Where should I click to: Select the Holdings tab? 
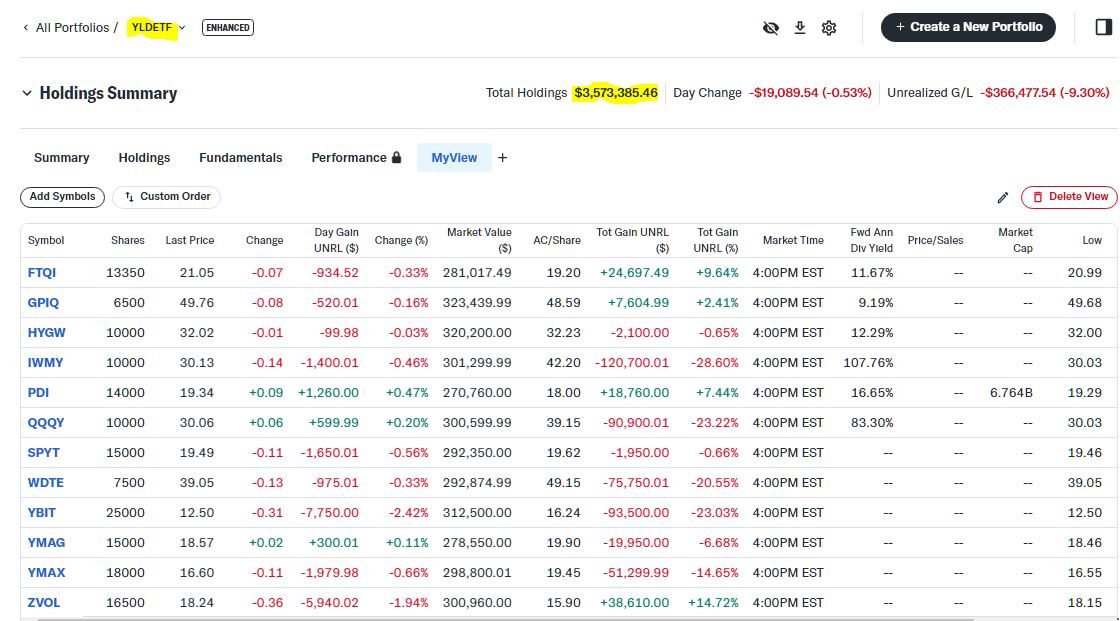click(144, 158)
